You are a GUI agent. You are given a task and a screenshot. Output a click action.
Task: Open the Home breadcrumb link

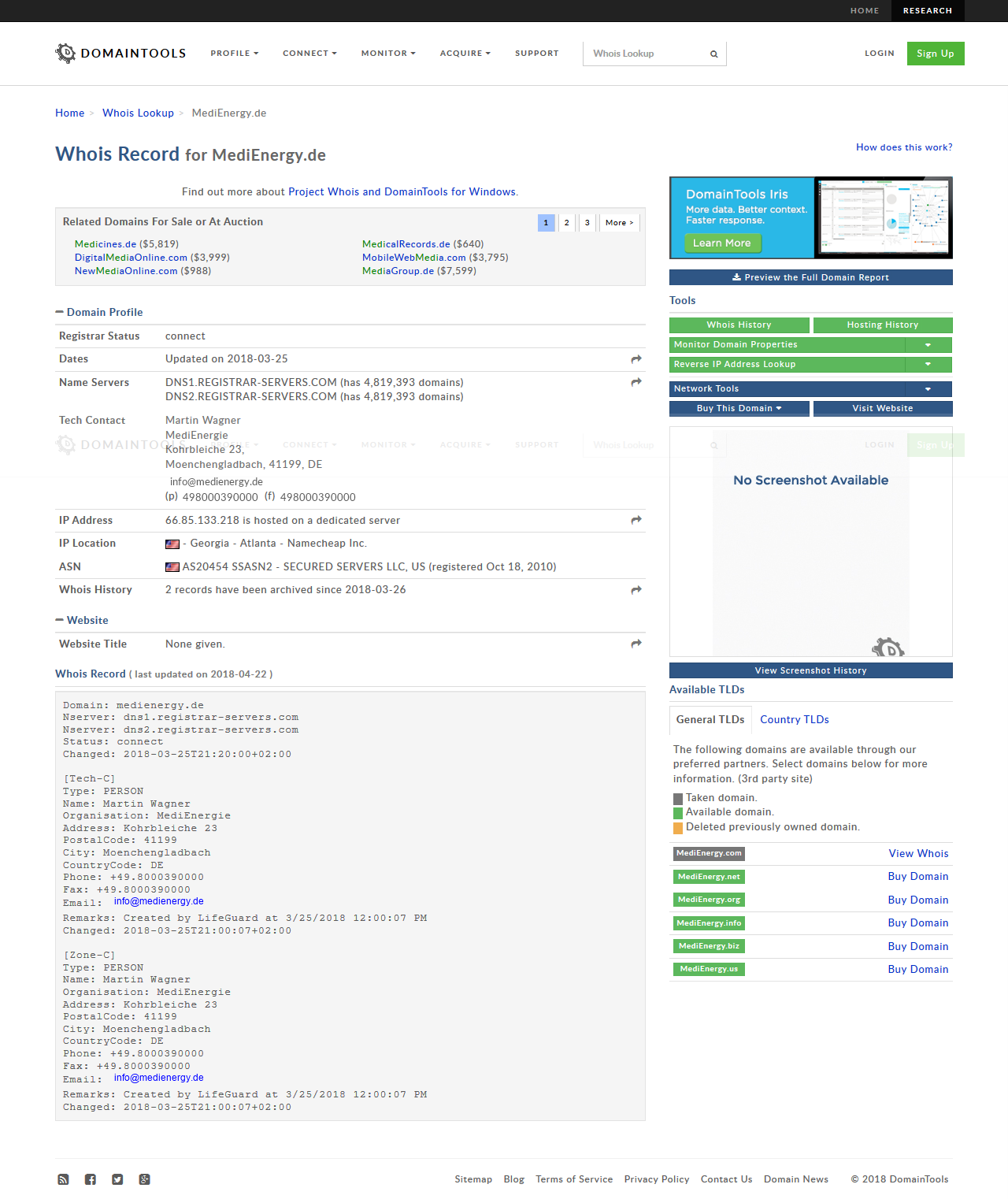tap(69, 113)
